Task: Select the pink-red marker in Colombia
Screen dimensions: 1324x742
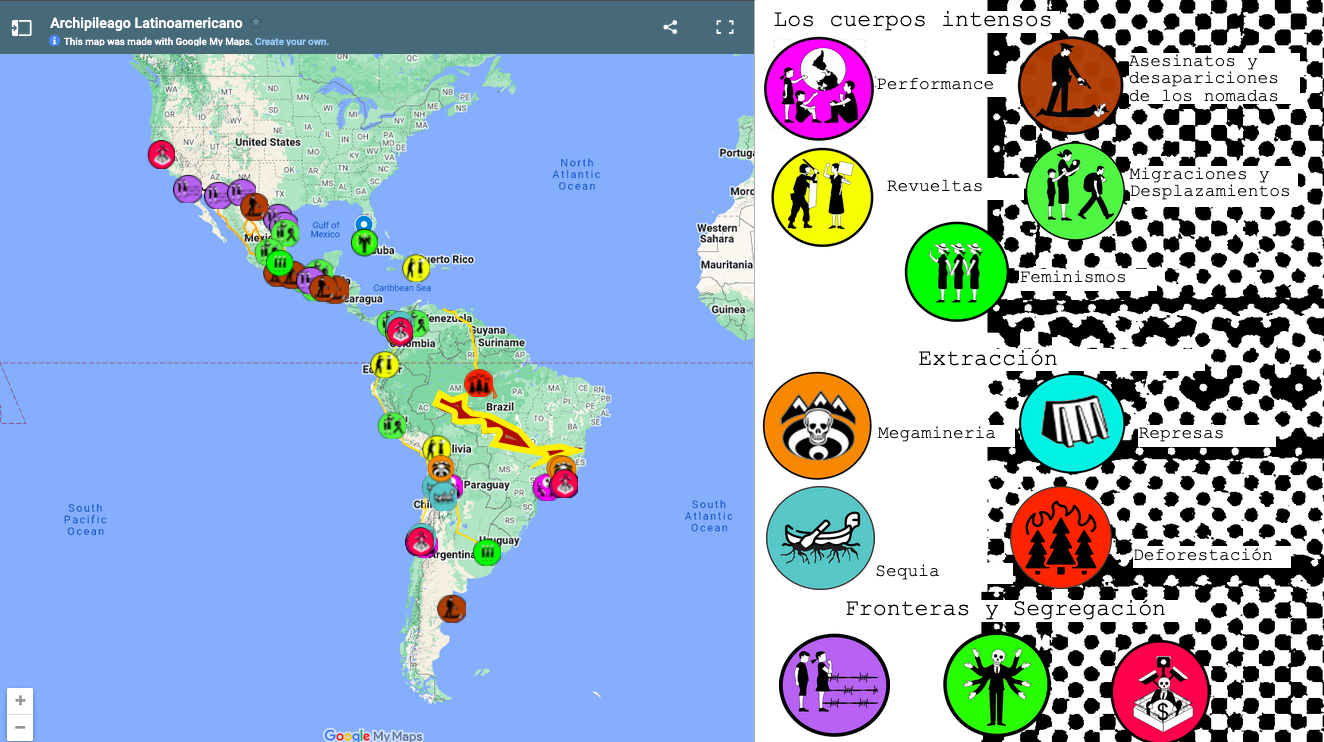Action: [x=400, y=330]
